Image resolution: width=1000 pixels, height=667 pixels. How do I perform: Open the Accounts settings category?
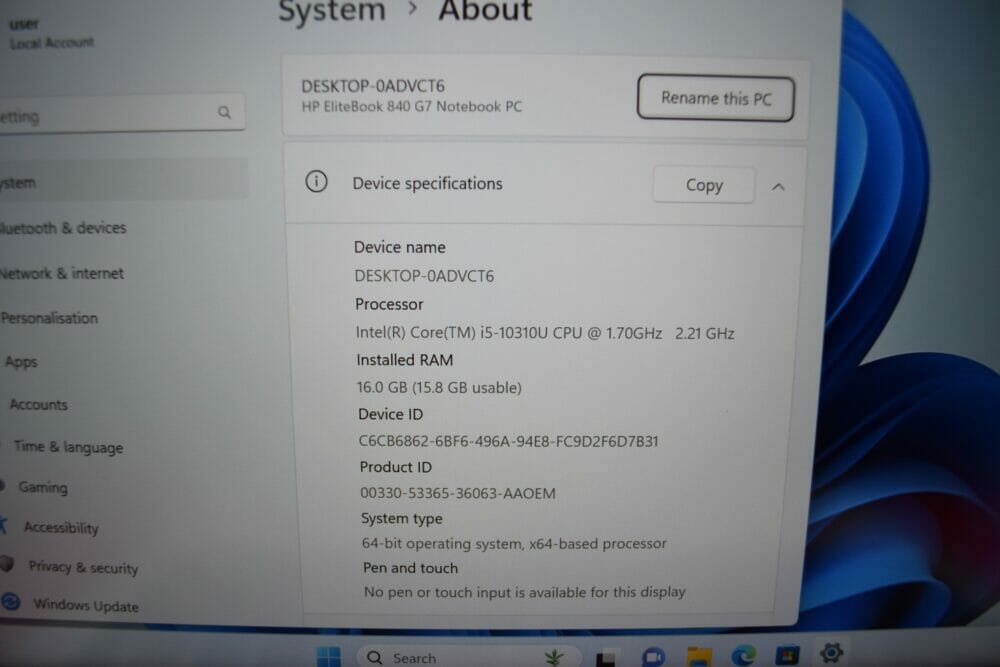(38, 404)
